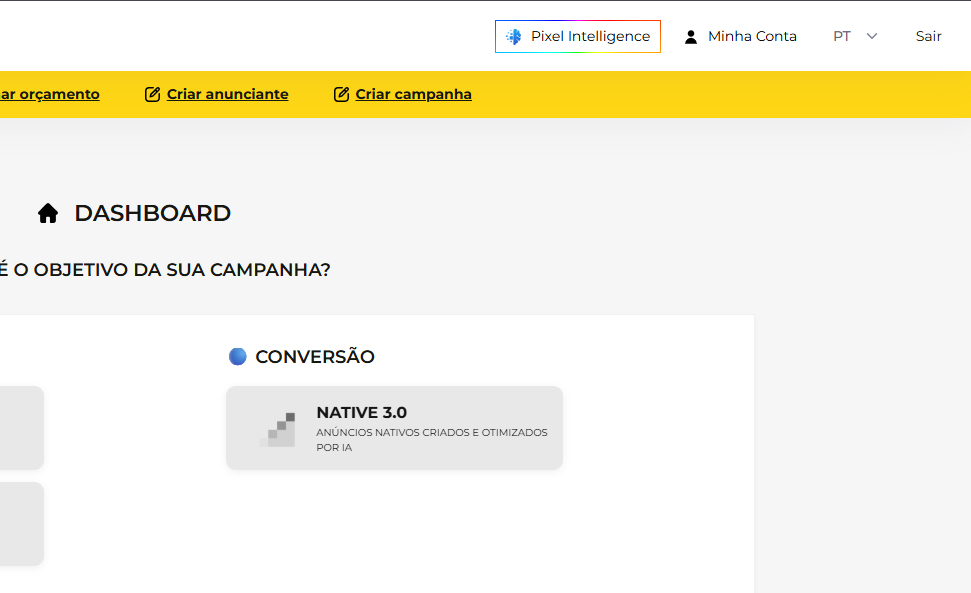Select the upper partially visible grey card
This screenshot has width=971, height=593.
pyautogui.click(x=22, y=428)
